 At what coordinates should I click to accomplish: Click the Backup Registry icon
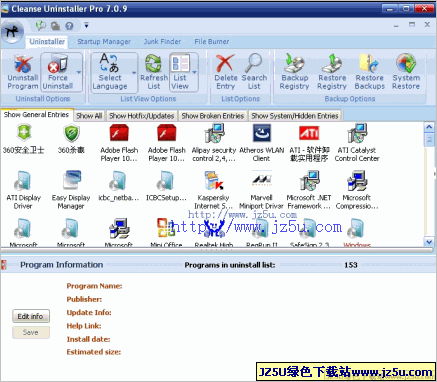click(294, 63)
